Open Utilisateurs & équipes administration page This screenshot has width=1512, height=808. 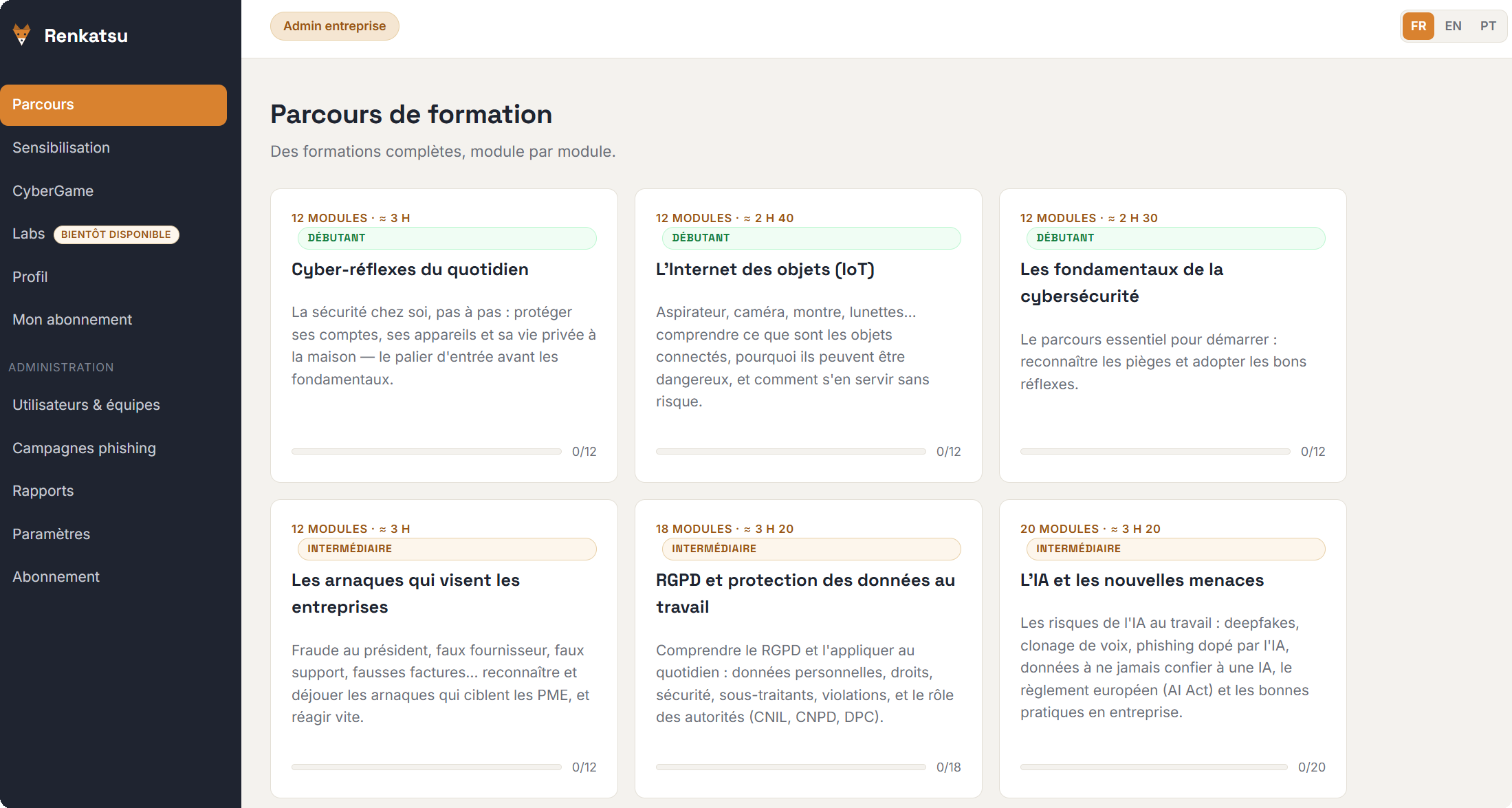tap(113, 405)
